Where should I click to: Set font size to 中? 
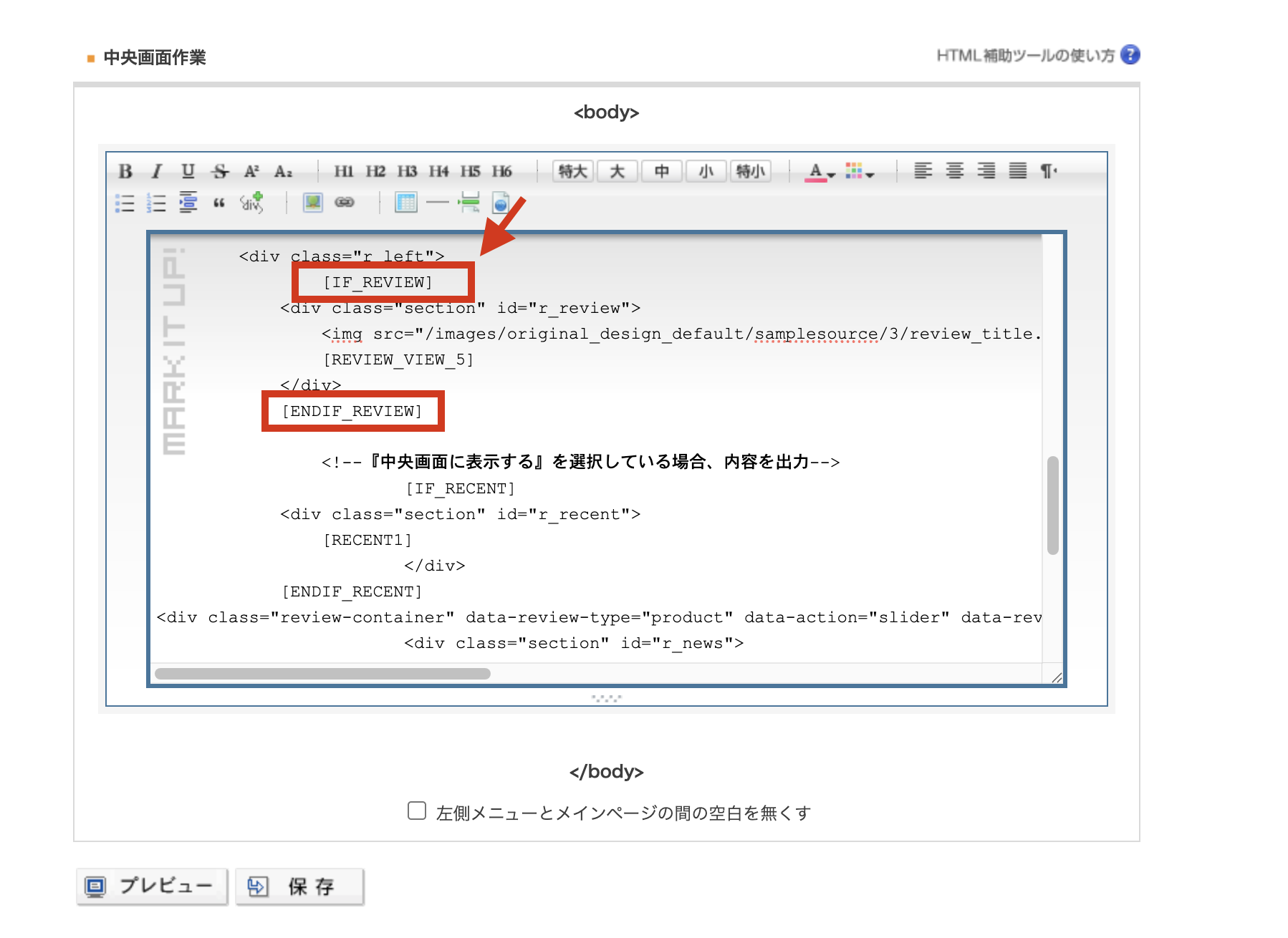coord(662,171)
